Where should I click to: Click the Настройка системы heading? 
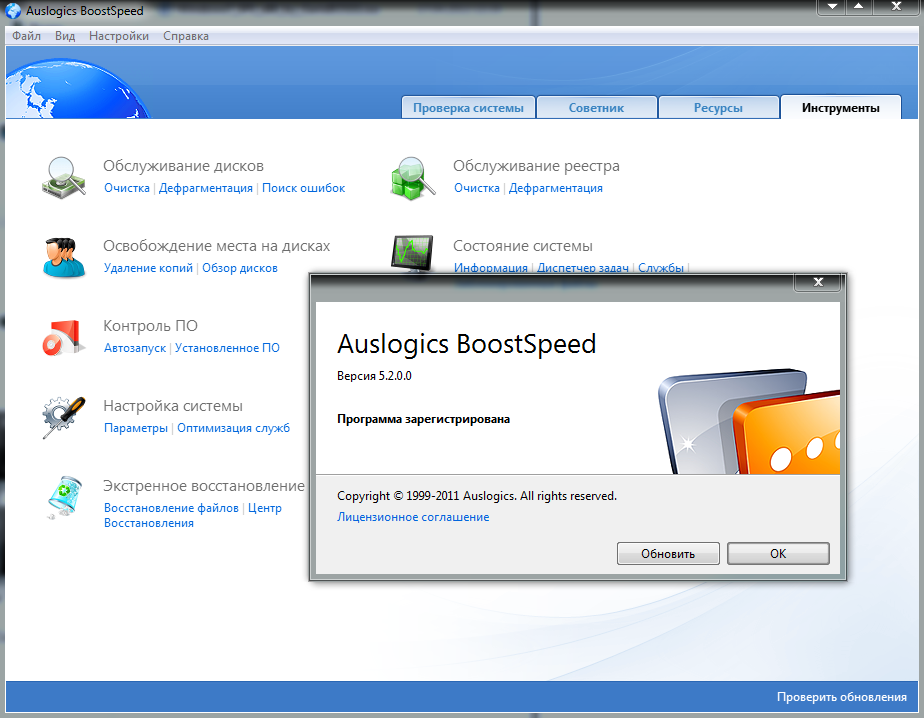pos(173,406)
